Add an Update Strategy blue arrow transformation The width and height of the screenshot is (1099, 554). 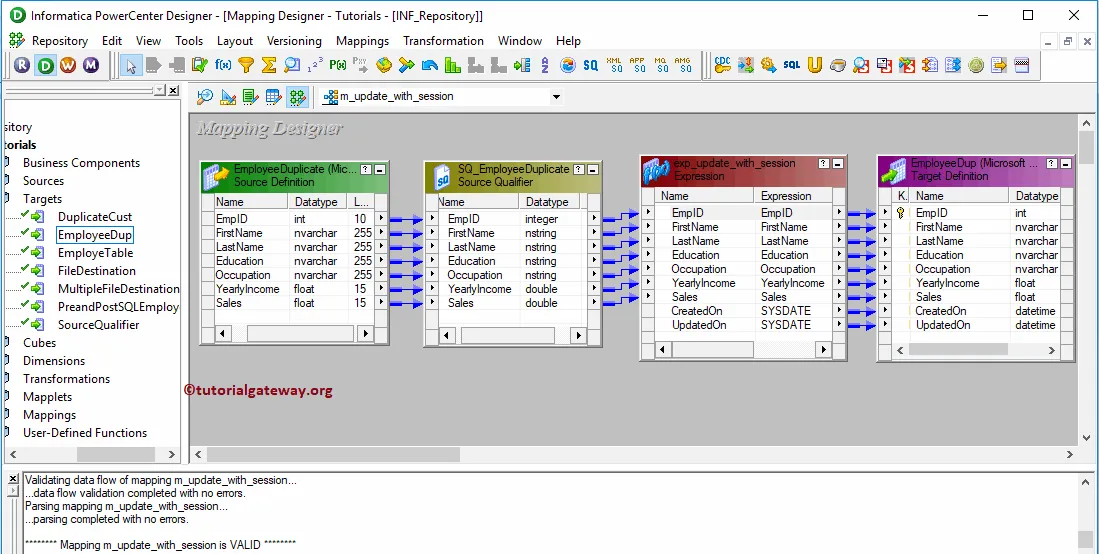(430, 66)
